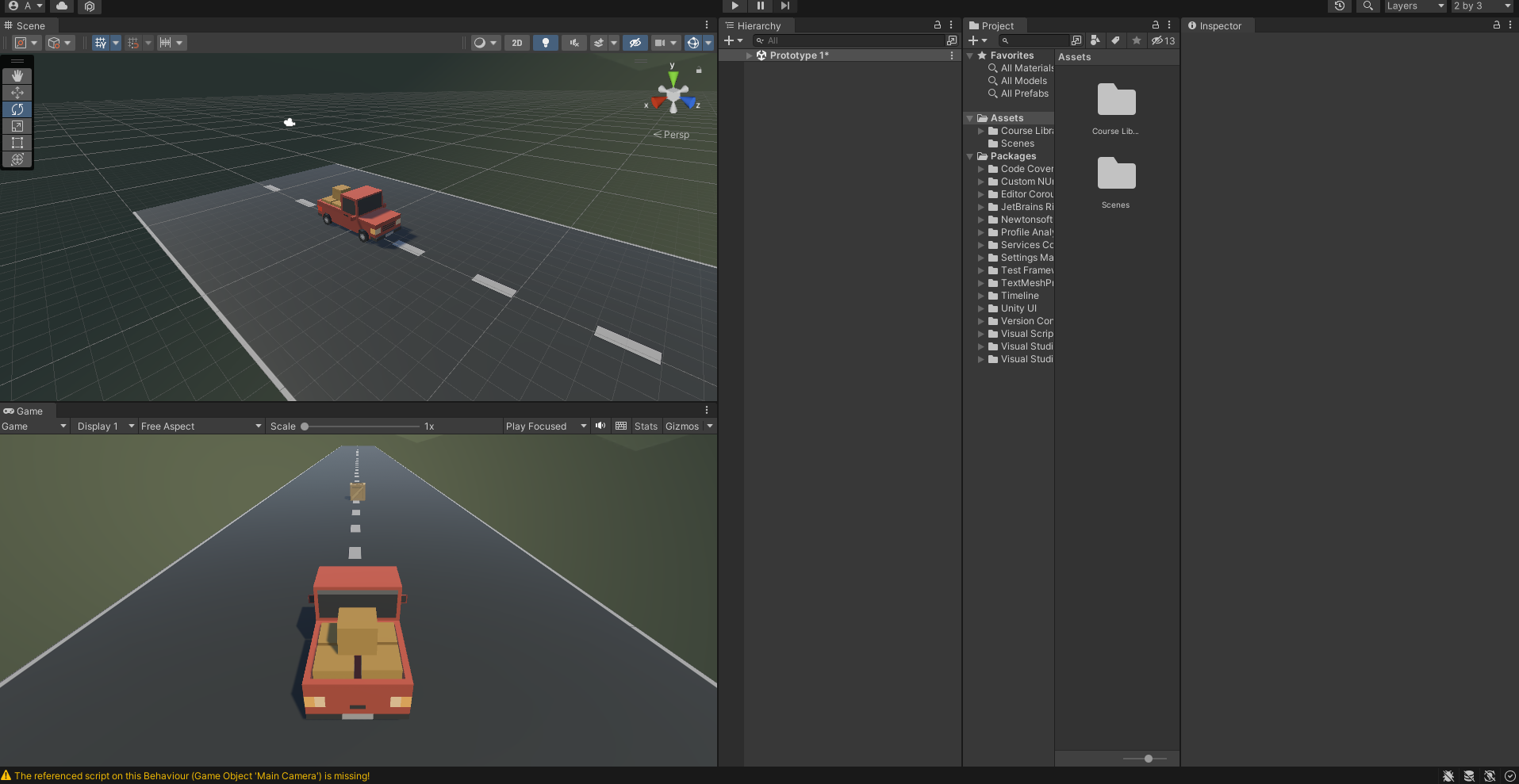
Task: Toggle scene lighting with the lightbulb
Action: [x=545, y=43]
